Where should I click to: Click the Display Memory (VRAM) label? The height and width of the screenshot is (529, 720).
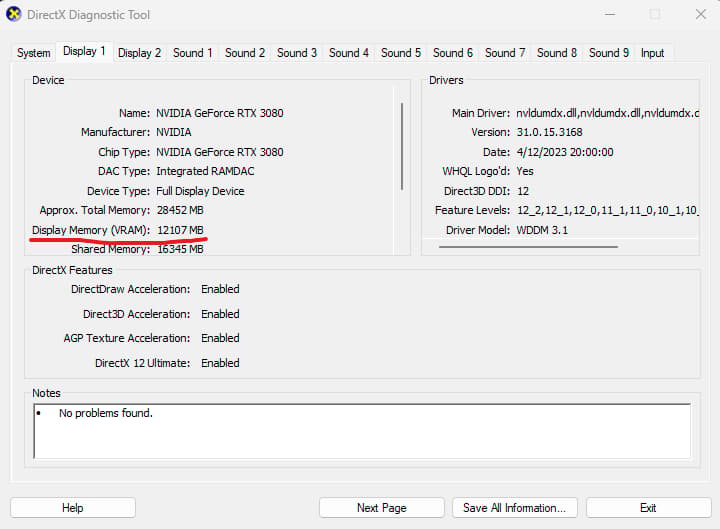pyautogui.click(x=91, y=230)
